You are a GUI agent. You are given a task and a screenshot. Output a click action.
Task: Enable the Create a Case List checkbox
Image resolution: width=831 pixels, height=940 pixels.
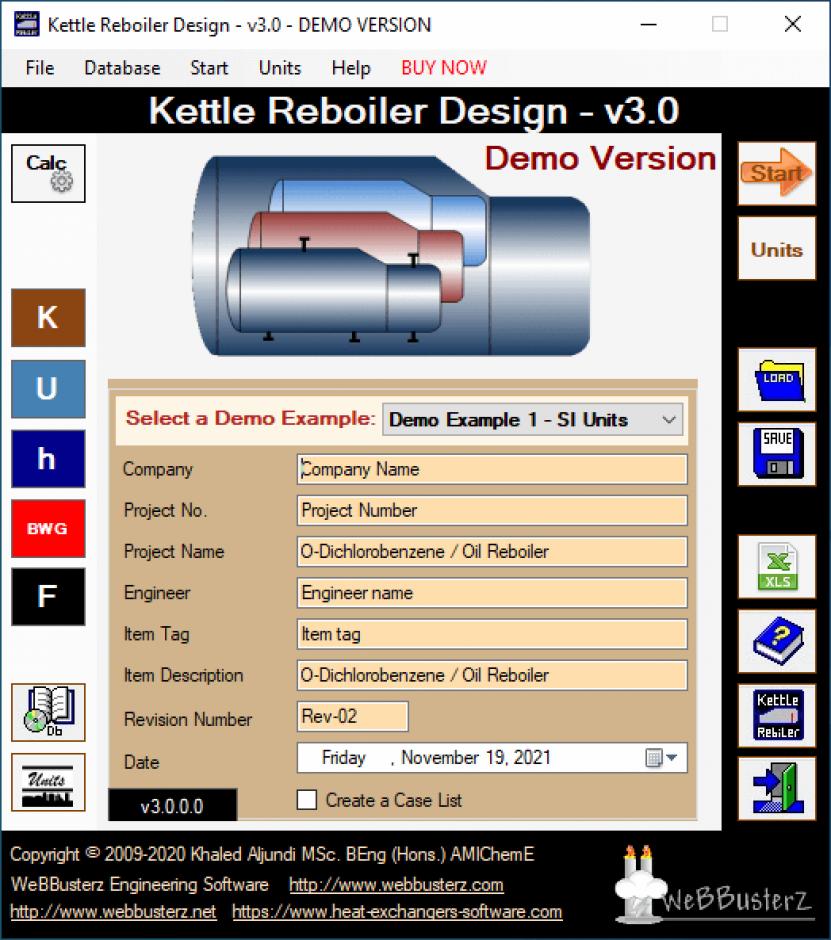click(x=307, y=800)
